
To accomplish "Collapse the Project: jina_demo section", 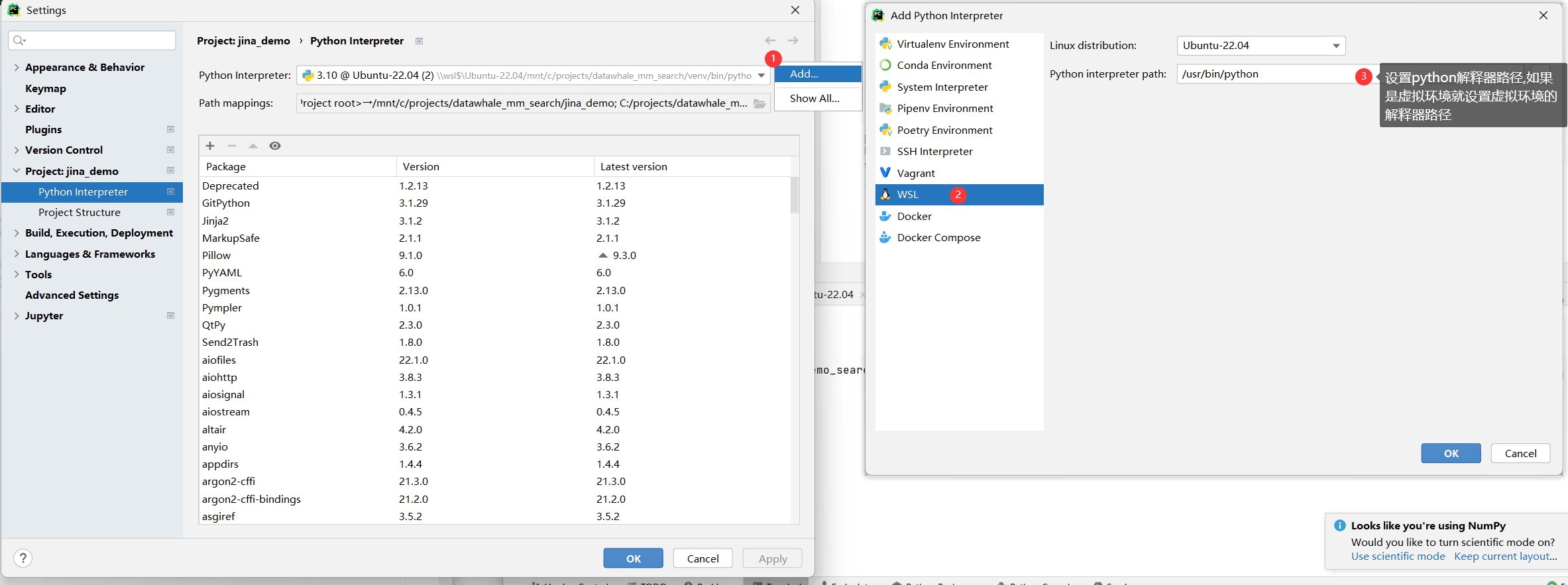I will (16, 171).
